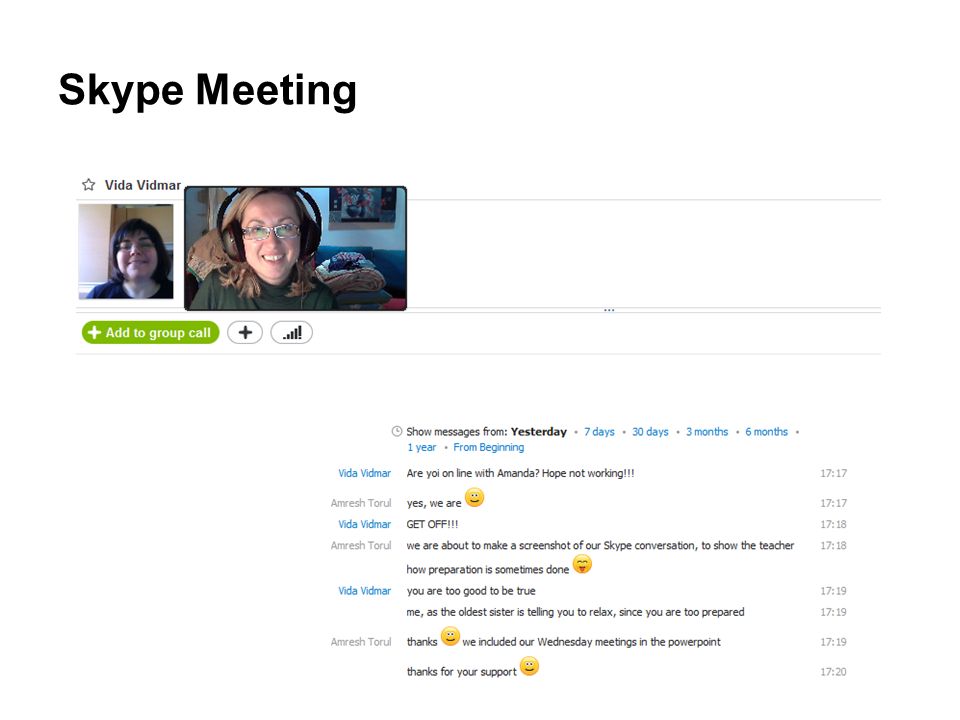The height and width of the screenshot is (720, 960).
Task: Show messages from the last 1 year
Action: (422, 448)
